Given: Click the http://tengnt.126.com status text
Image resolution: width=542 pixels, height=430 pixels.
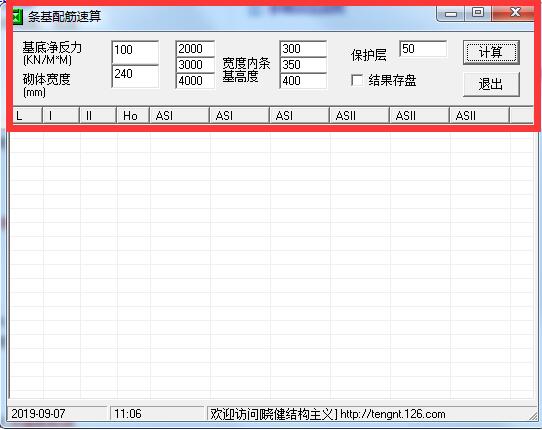Looking at the screenshot, I should pos(393,414).
